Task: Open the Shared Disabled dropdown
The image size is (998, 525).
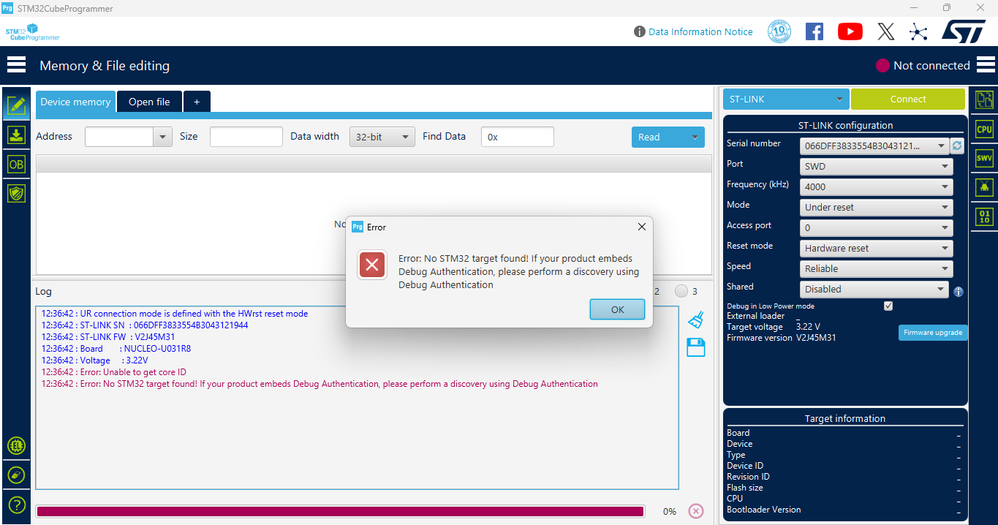Action: click(x=874, y=289)
